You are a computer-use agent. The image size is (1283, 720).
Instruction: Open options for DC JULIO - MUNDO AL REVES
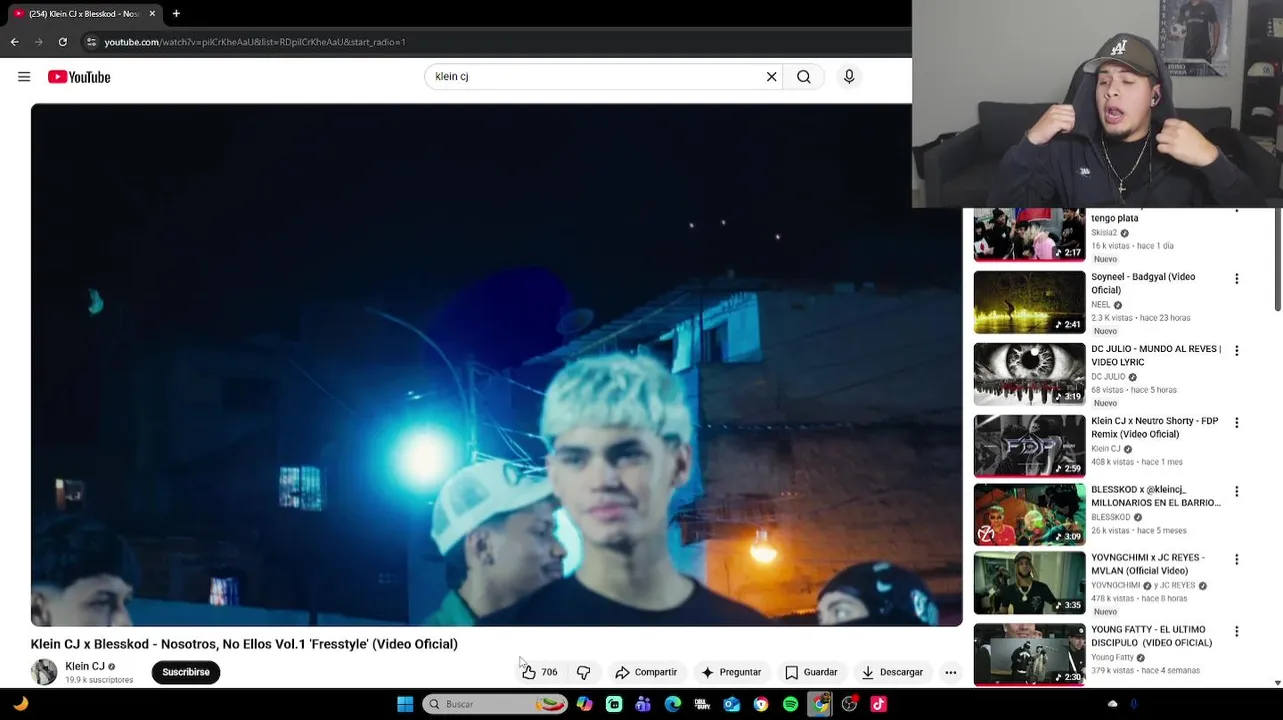pyautogui.click(x=1236, y=351)
